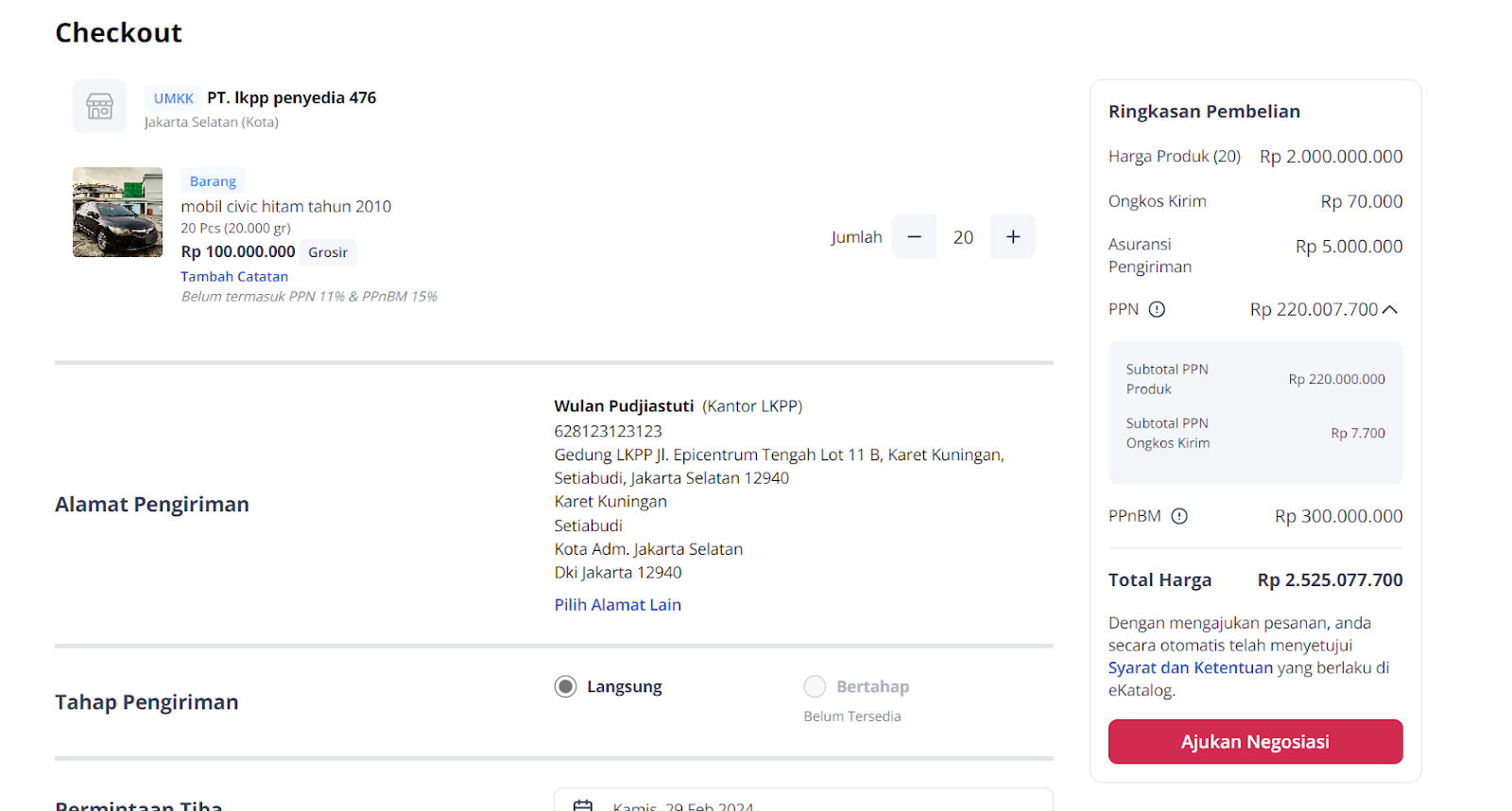Collapse the PPN breakdown chevron
1512x811 pixels.
coord(1390,309)
